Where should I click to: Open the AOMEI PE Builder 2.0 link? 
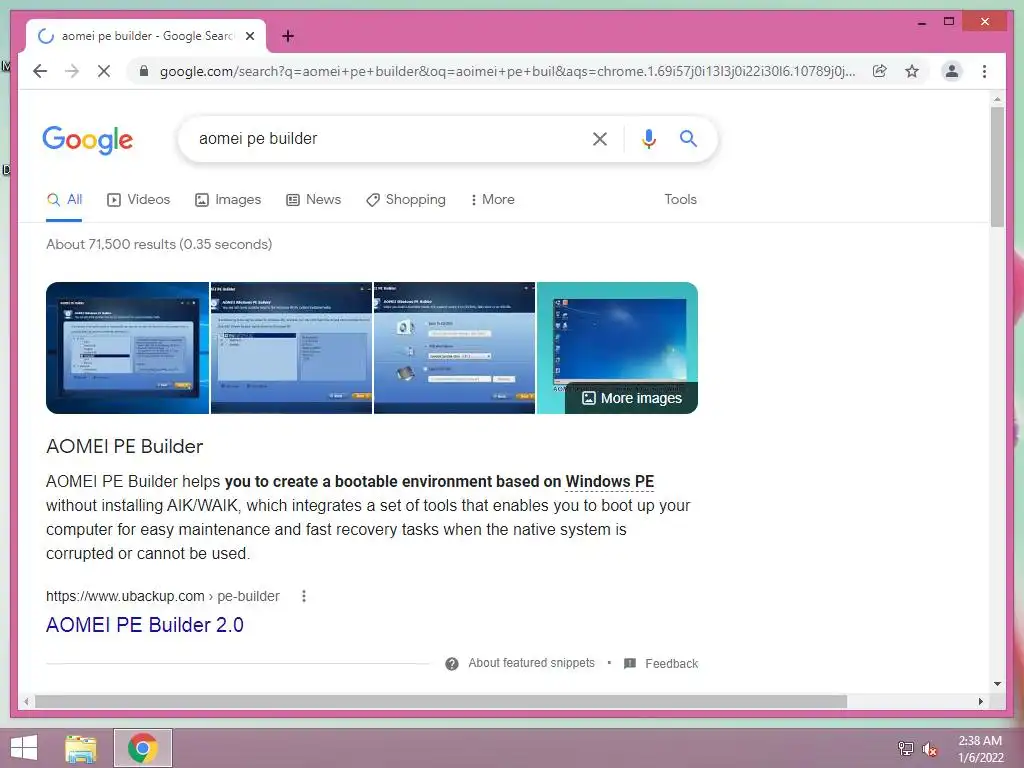click(x=144, y=625)
